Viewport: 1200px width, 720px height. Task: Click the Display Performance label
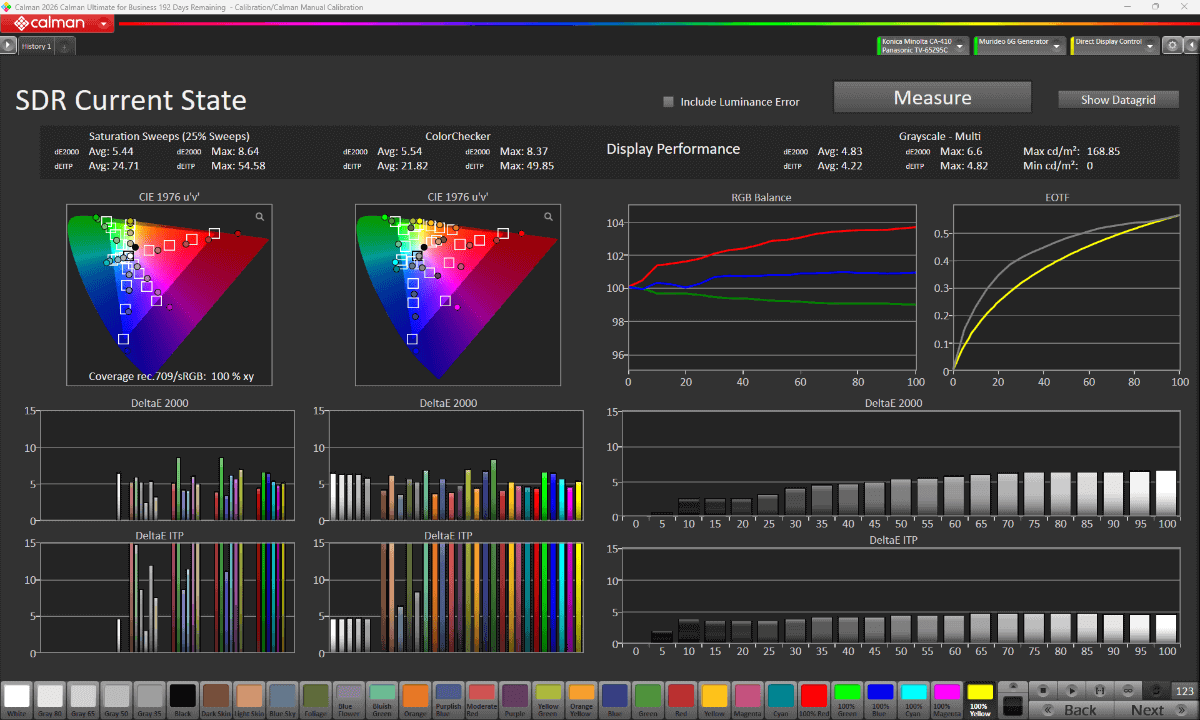click(x=673, y=149)
